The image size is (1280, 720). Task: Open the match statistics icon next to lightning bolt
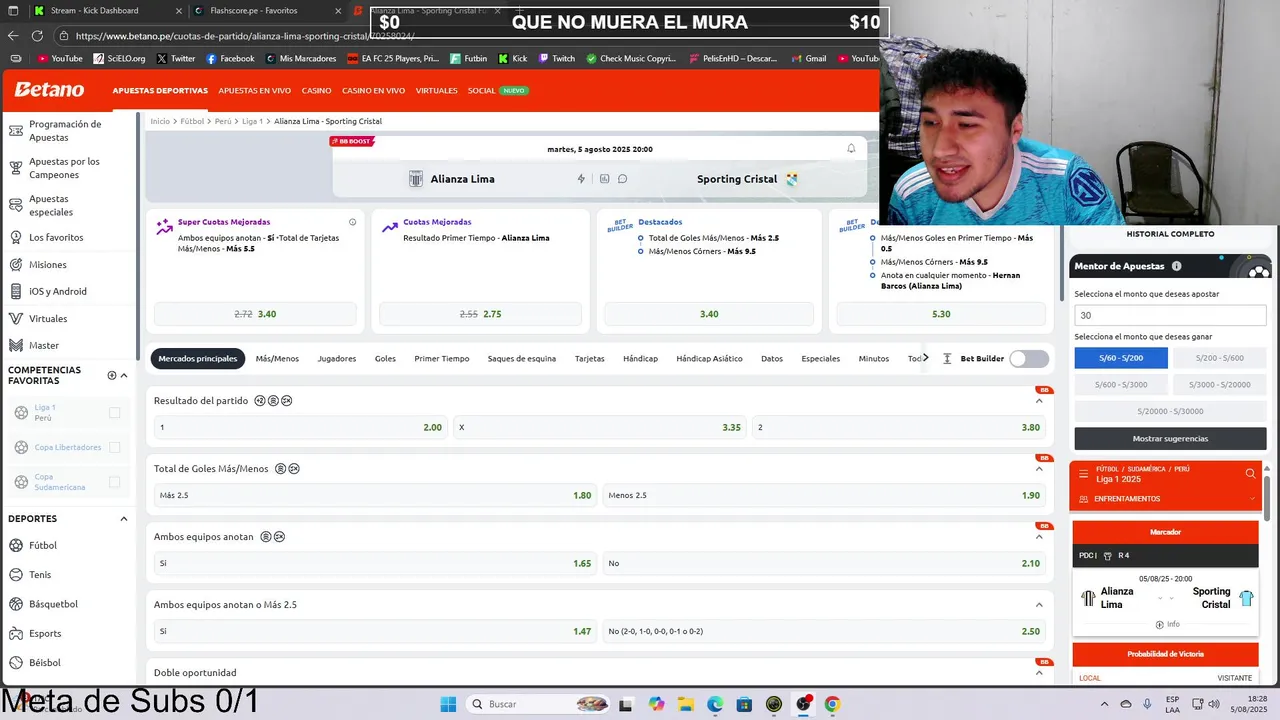[x=604, y=179]
